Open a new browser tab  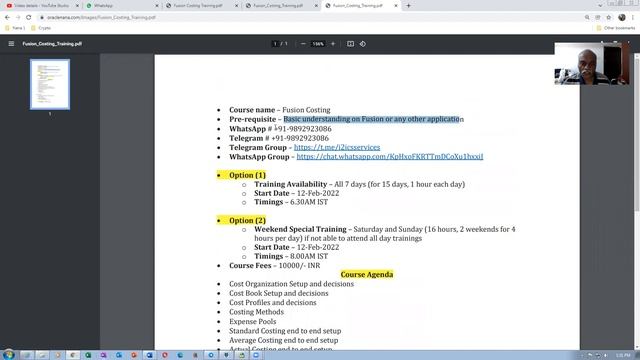click(408, 6)
